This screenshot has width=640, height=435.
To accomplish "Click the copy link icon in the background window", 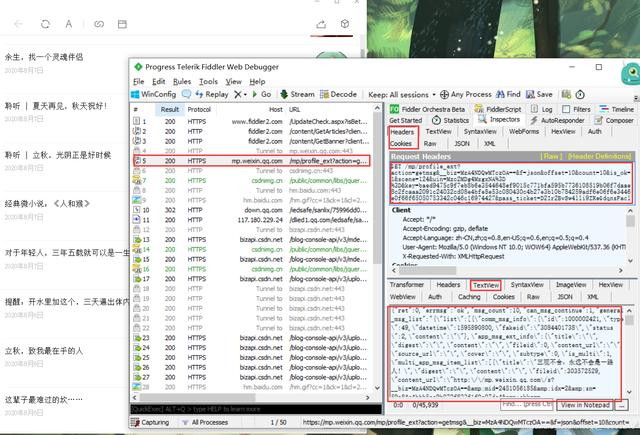I will tap(99, 24).
